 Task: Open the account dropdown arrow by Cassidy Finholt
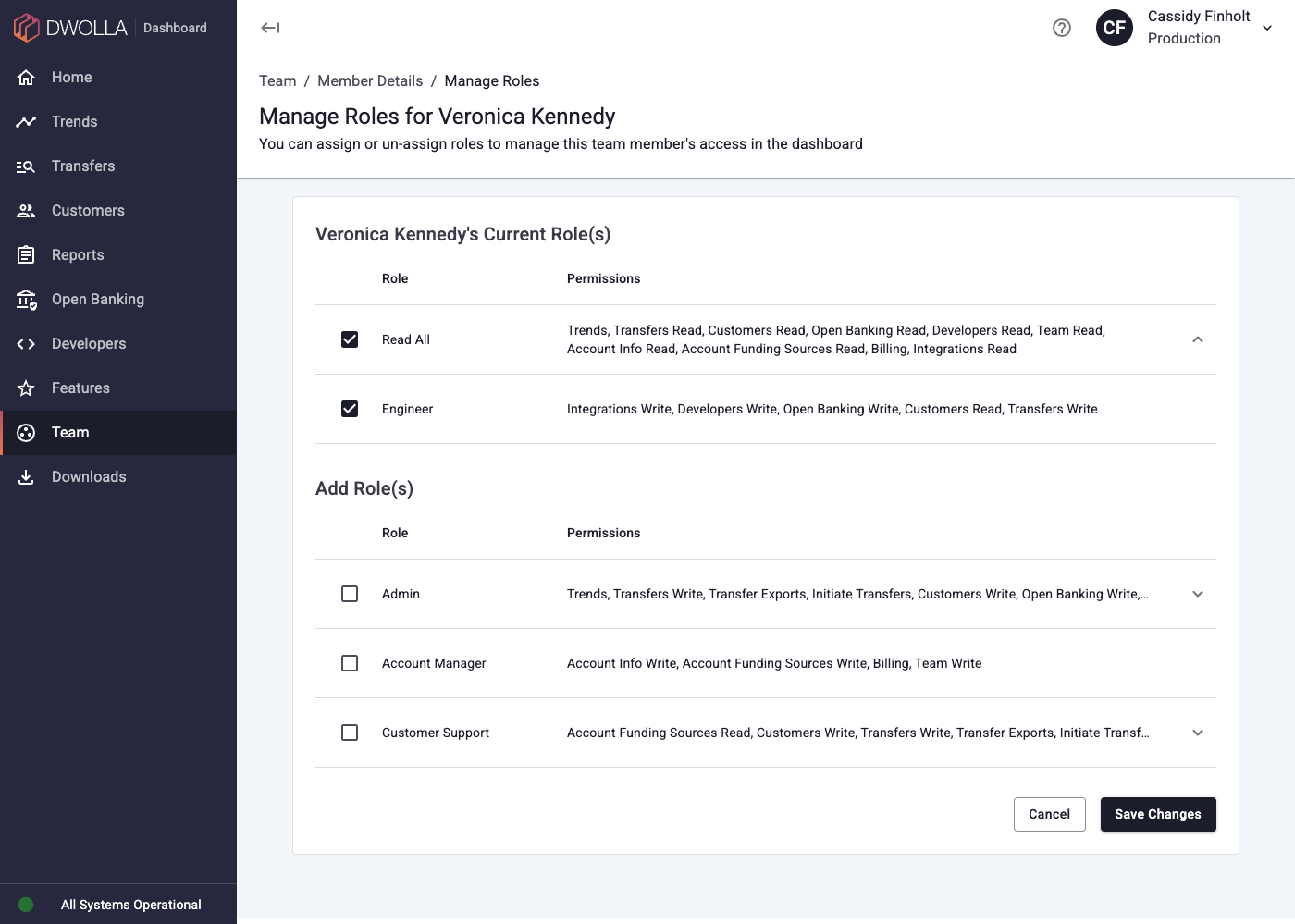click(x=1267, y=28)
